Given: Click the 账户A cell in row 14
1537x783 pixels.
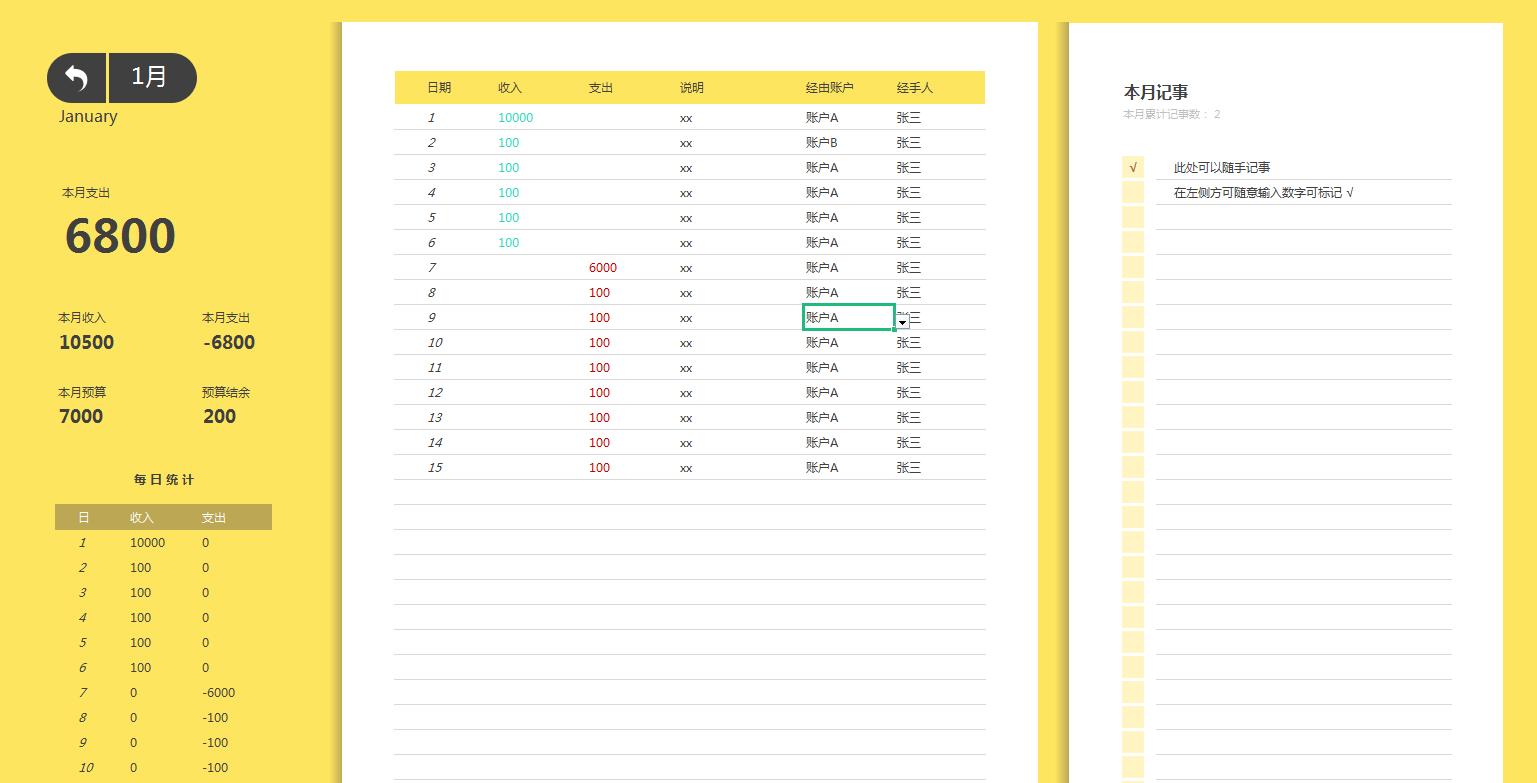Looking at the screenshot, I should pos(822,442).
